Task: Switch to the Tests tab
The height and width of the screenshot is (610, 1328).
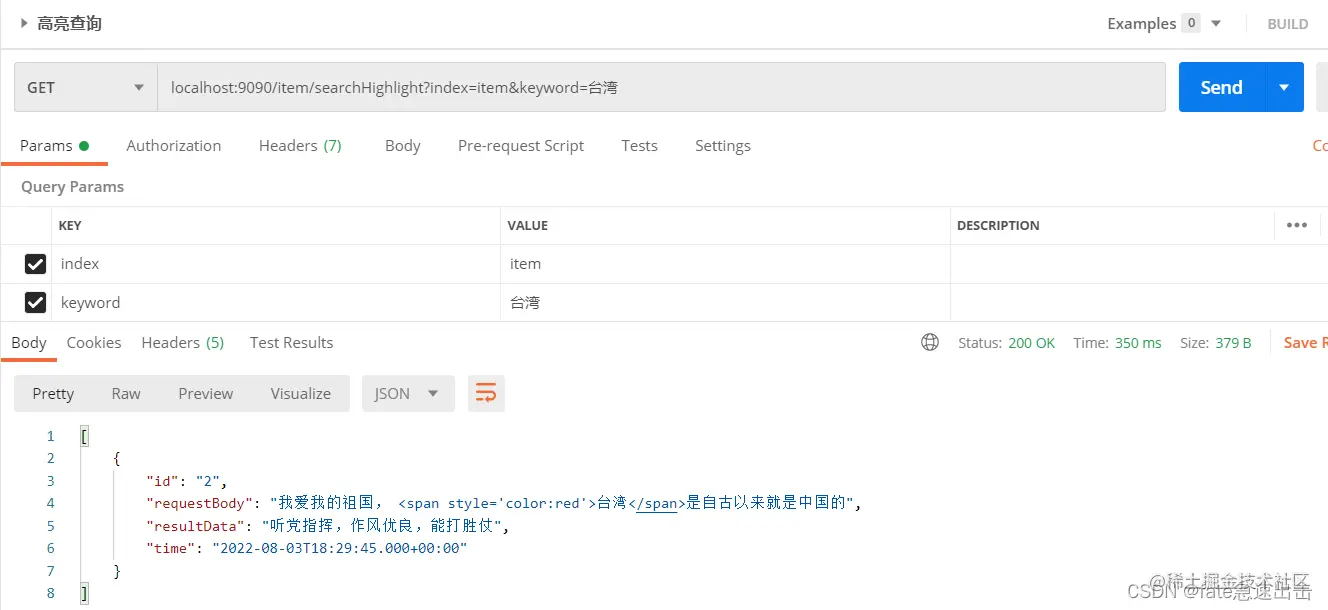Action: (639, 145)
